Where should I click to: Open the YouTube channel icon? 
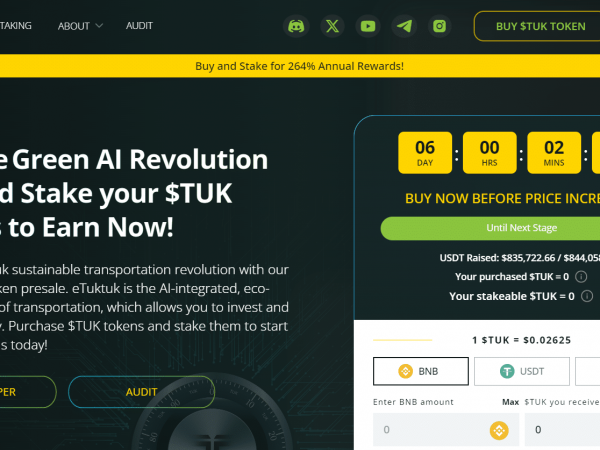tap(368, 26)
